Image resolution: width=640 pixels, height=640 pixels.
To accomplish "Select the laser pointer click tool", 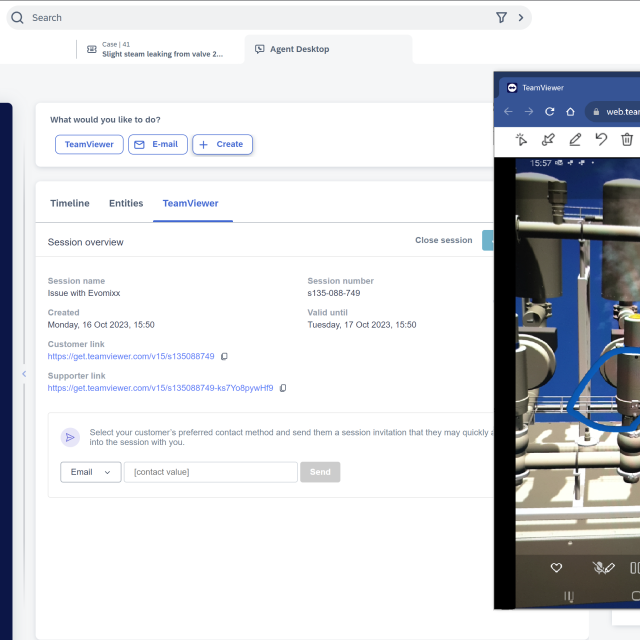I will click(521, 140).
